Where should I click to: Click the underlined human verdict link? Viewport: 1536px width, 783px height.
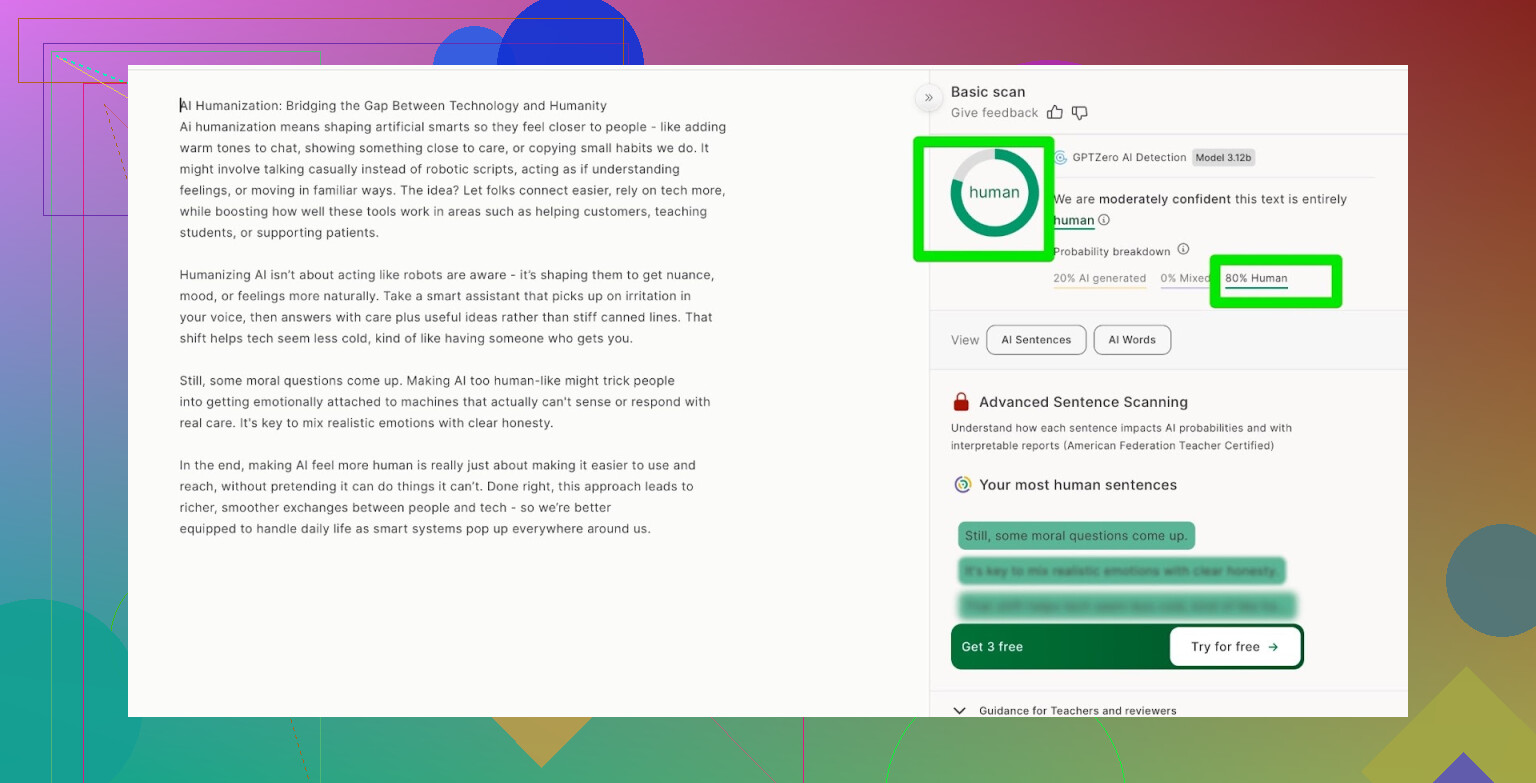(x=1074, y=220)
